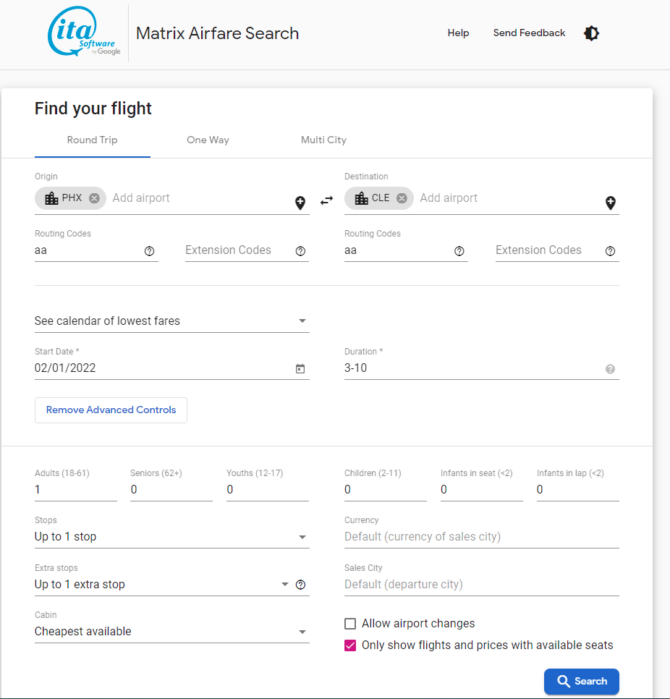Viewport: 670px width, 699px height.
Task: Click the Currency input field
Action: tap(481, 537)
